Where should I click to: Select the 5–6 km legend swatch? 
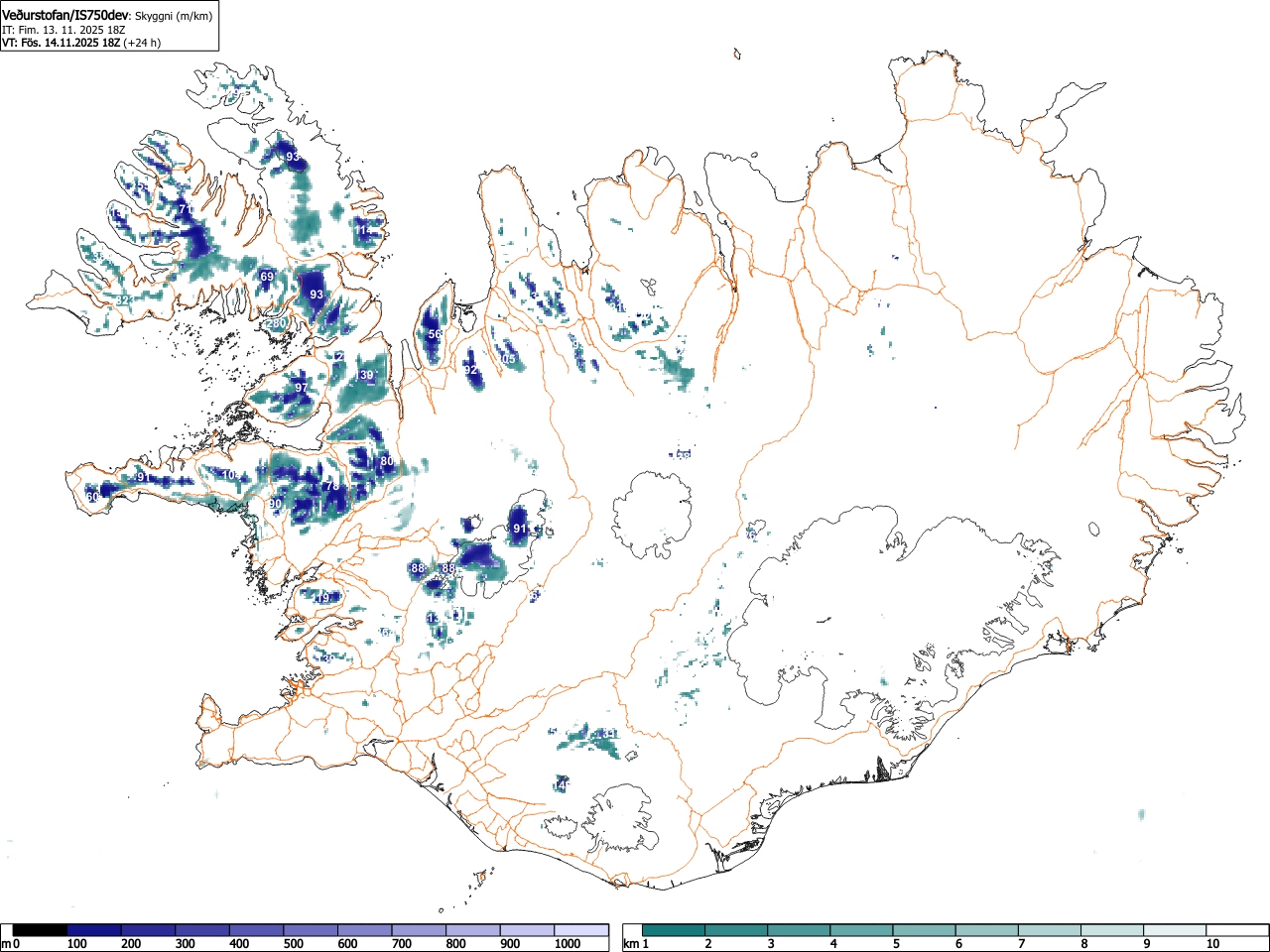click(x=924, y=930)
